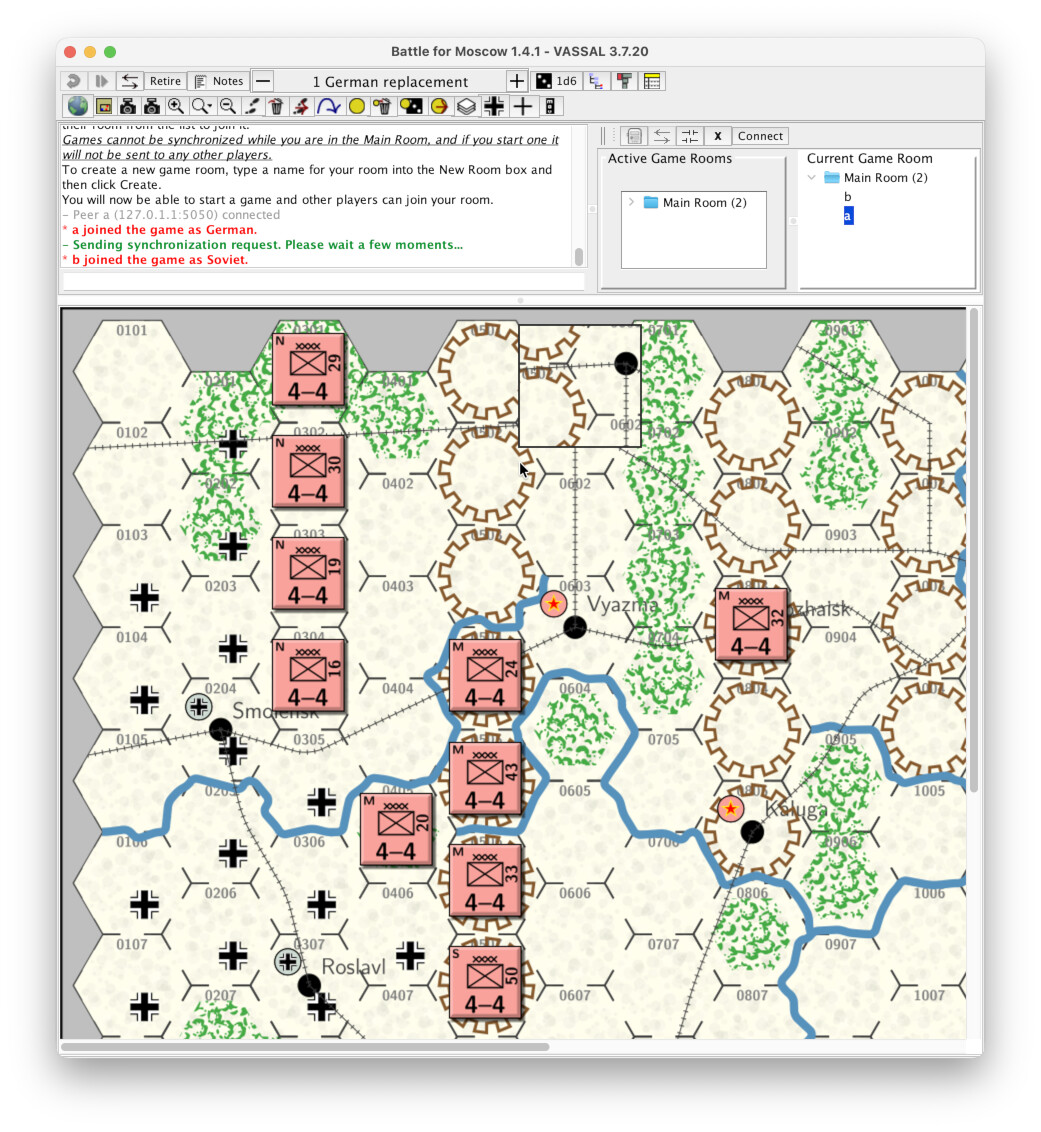The height and width of the screenshot is (1132, 1041).
Task: Increase German replacement with plus button
Action: point(516,81)
